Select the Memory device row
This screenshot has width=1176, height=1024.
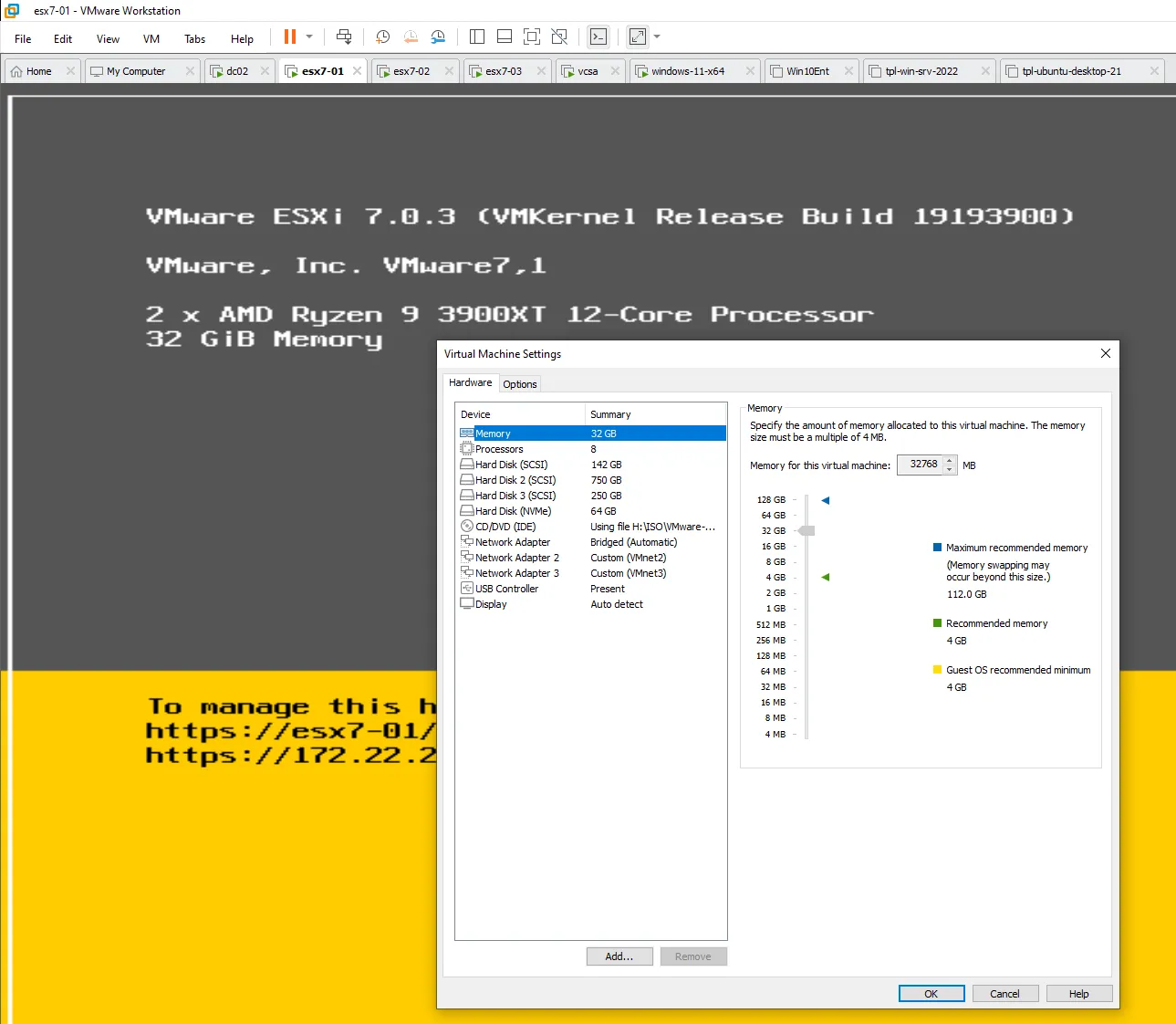[591, 434]
